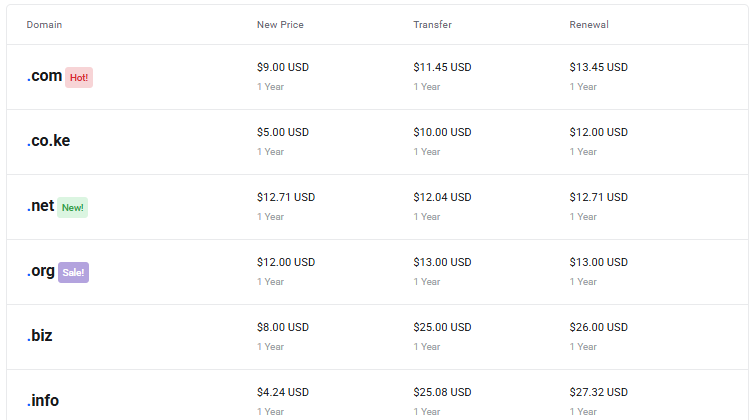Click the New! badge beside .net

[x=73, y=207]
